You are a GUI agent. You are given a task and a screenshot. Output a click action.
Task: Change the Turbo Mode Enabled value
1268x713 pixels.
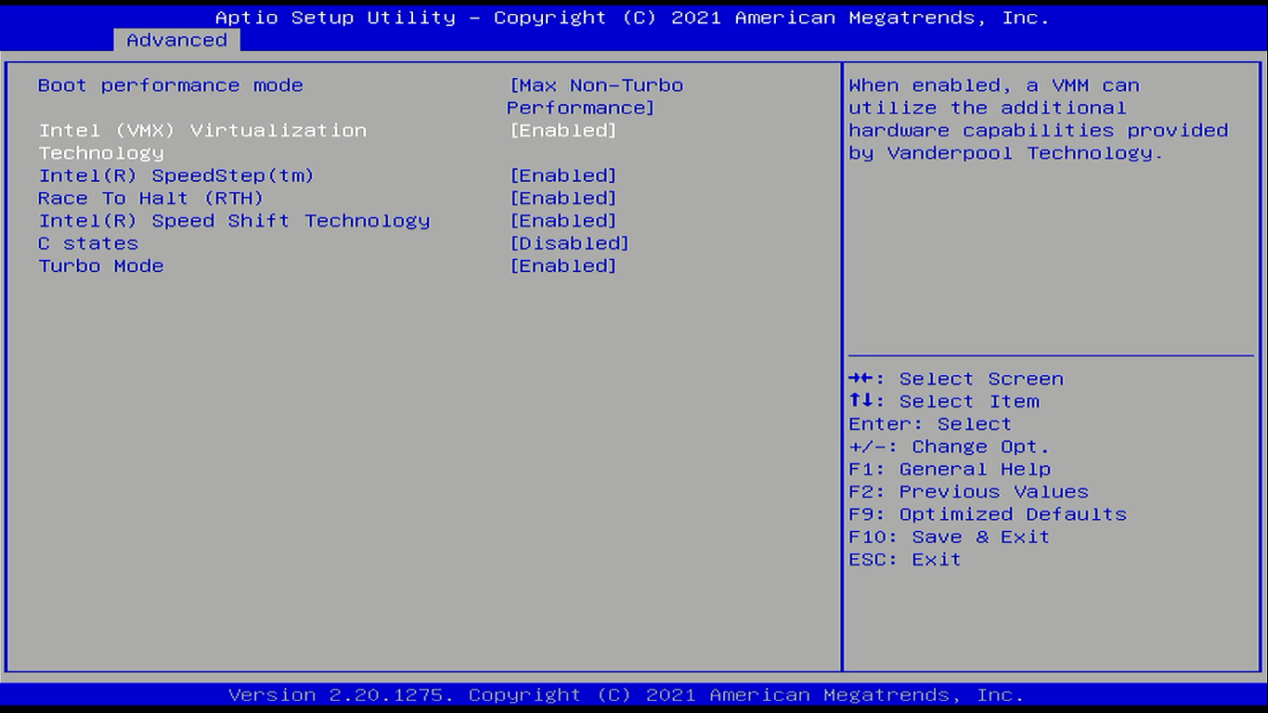[x=563, y=267]
